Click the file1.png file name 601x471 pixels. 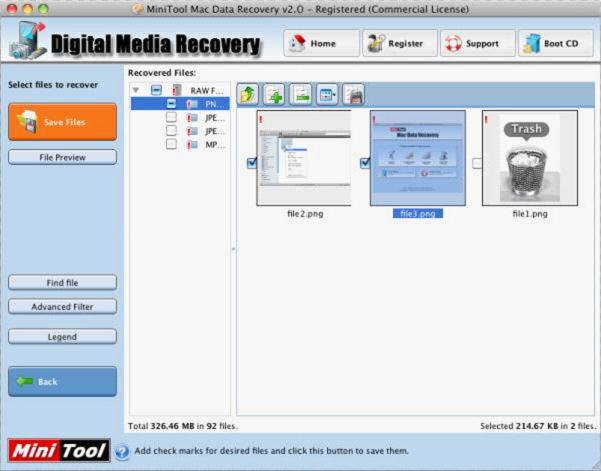(530, 214)
